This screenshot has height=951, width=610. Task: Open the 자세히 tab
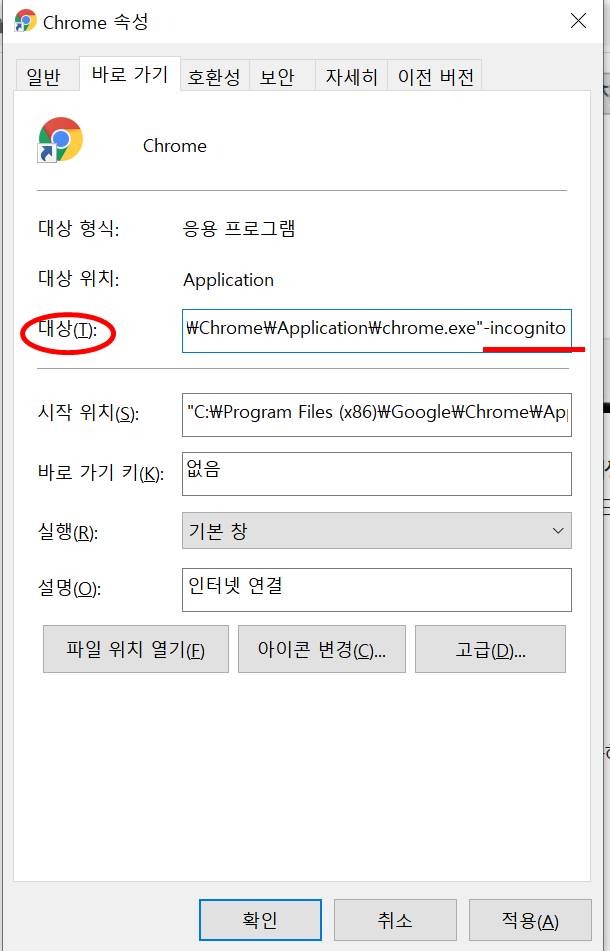351,76
